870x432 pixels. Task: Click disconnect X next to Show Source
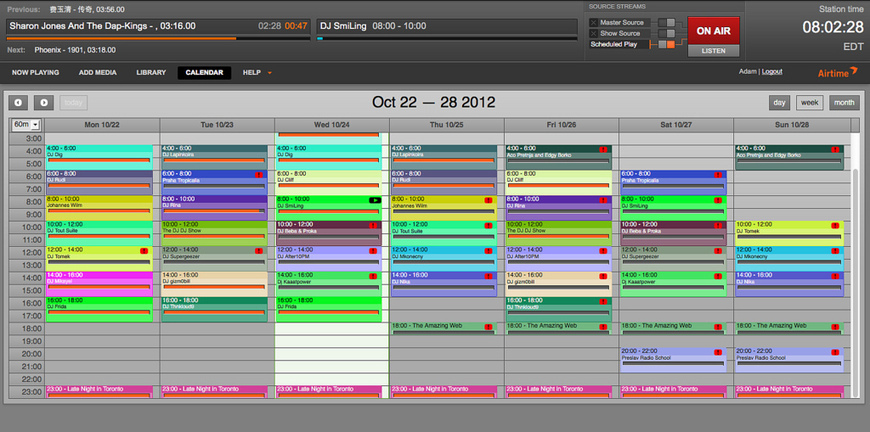(x=593, y=34)
